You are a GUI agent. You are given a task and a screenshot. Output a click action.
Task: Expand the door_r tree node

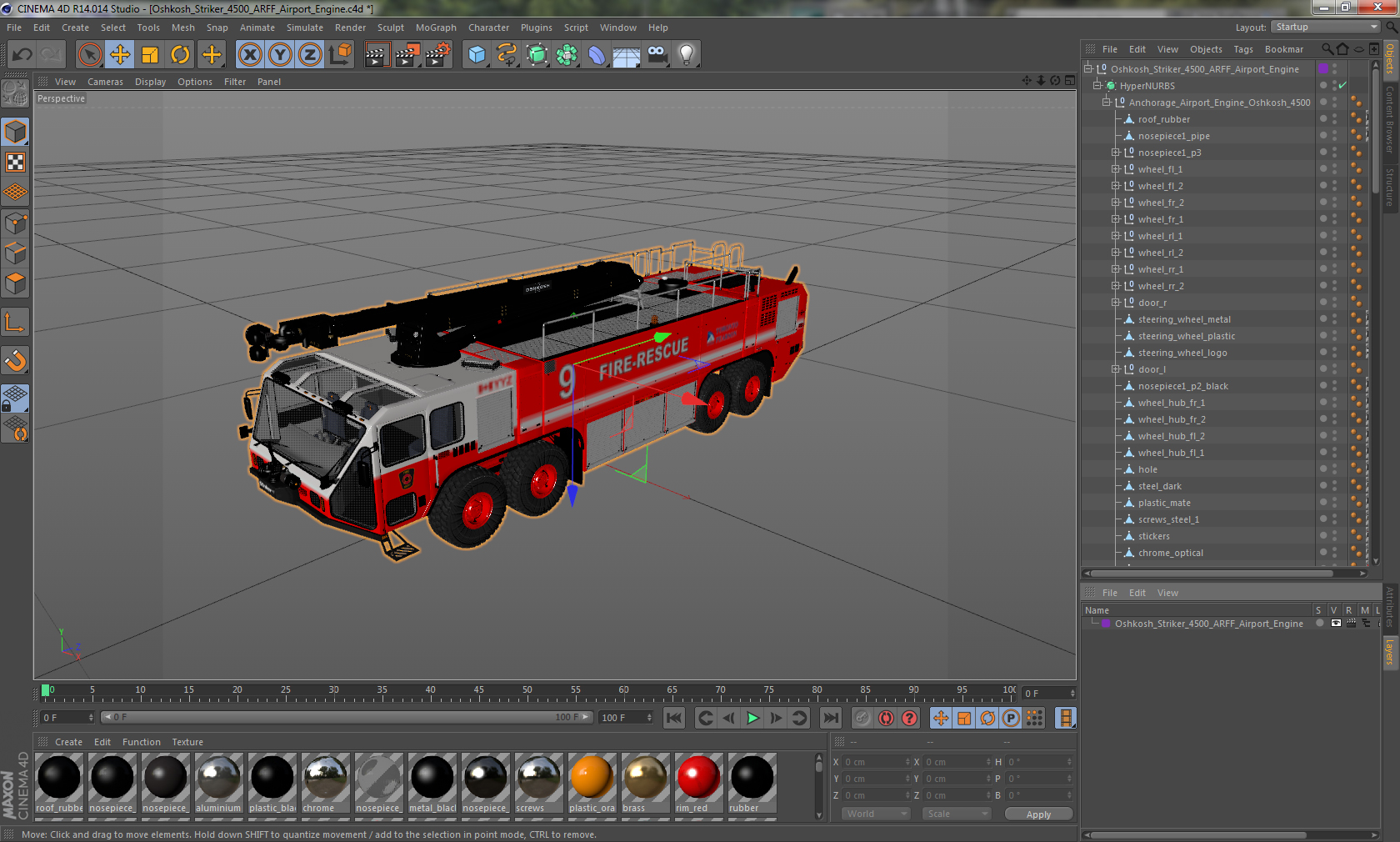(1115, 303)
